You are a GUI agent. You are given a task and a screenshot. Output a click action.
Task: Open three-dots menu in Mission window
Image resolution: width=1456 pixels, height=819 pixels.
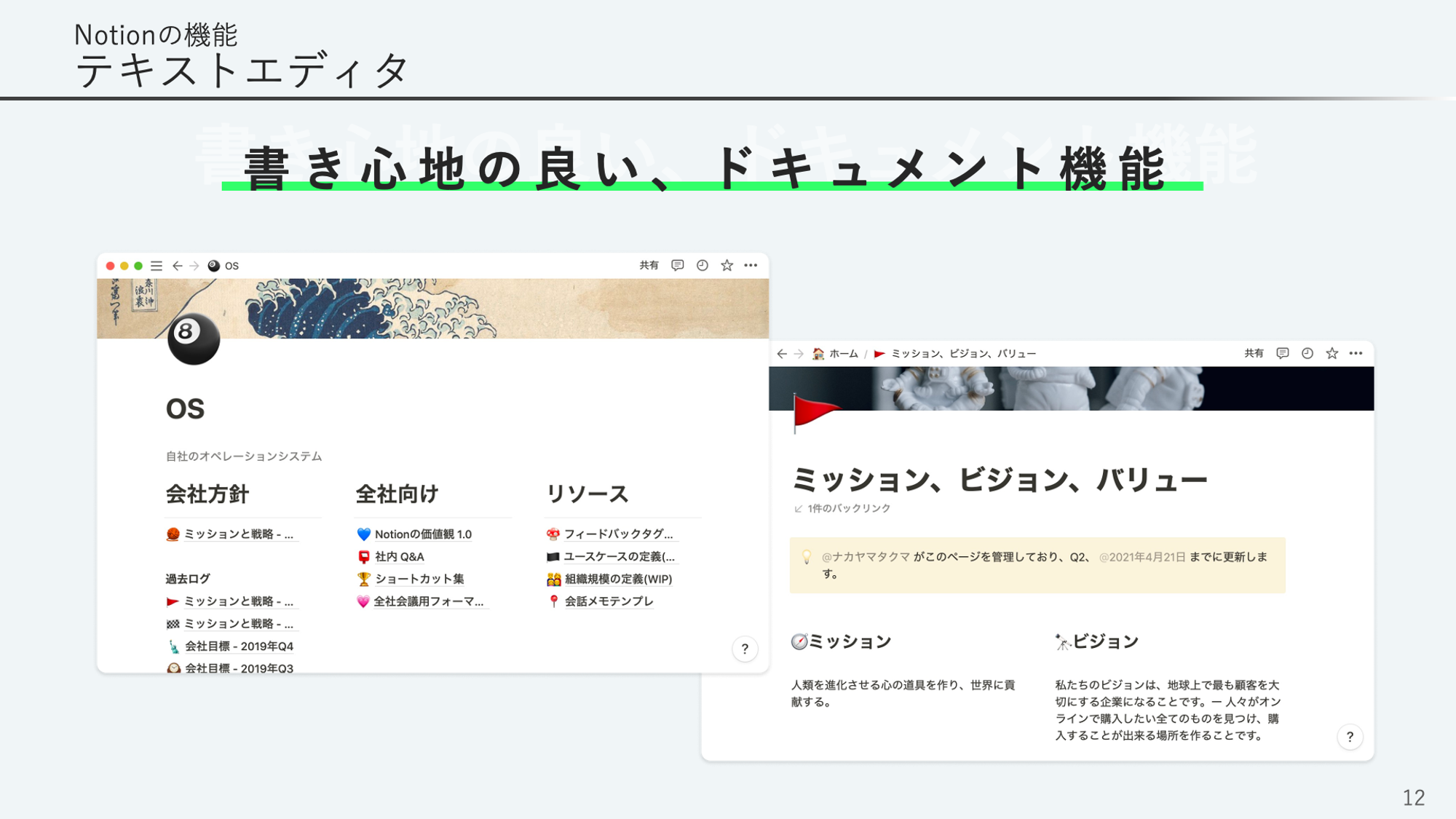coord(1356,354)
